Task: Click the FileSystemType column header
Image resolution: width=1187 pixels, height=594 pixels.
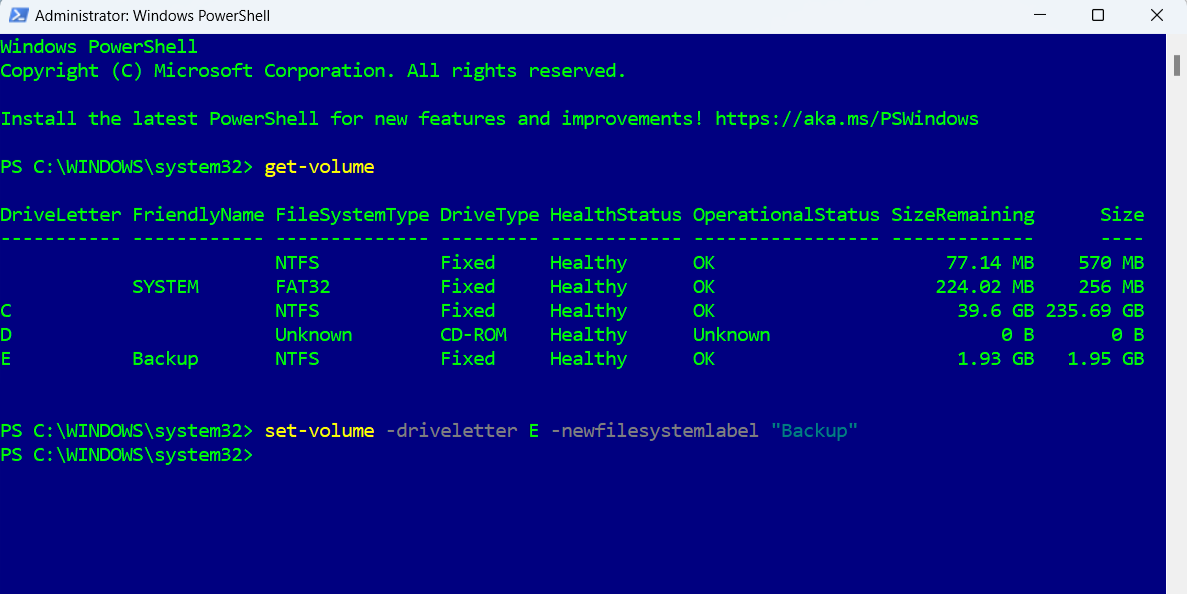Action: 352,215
